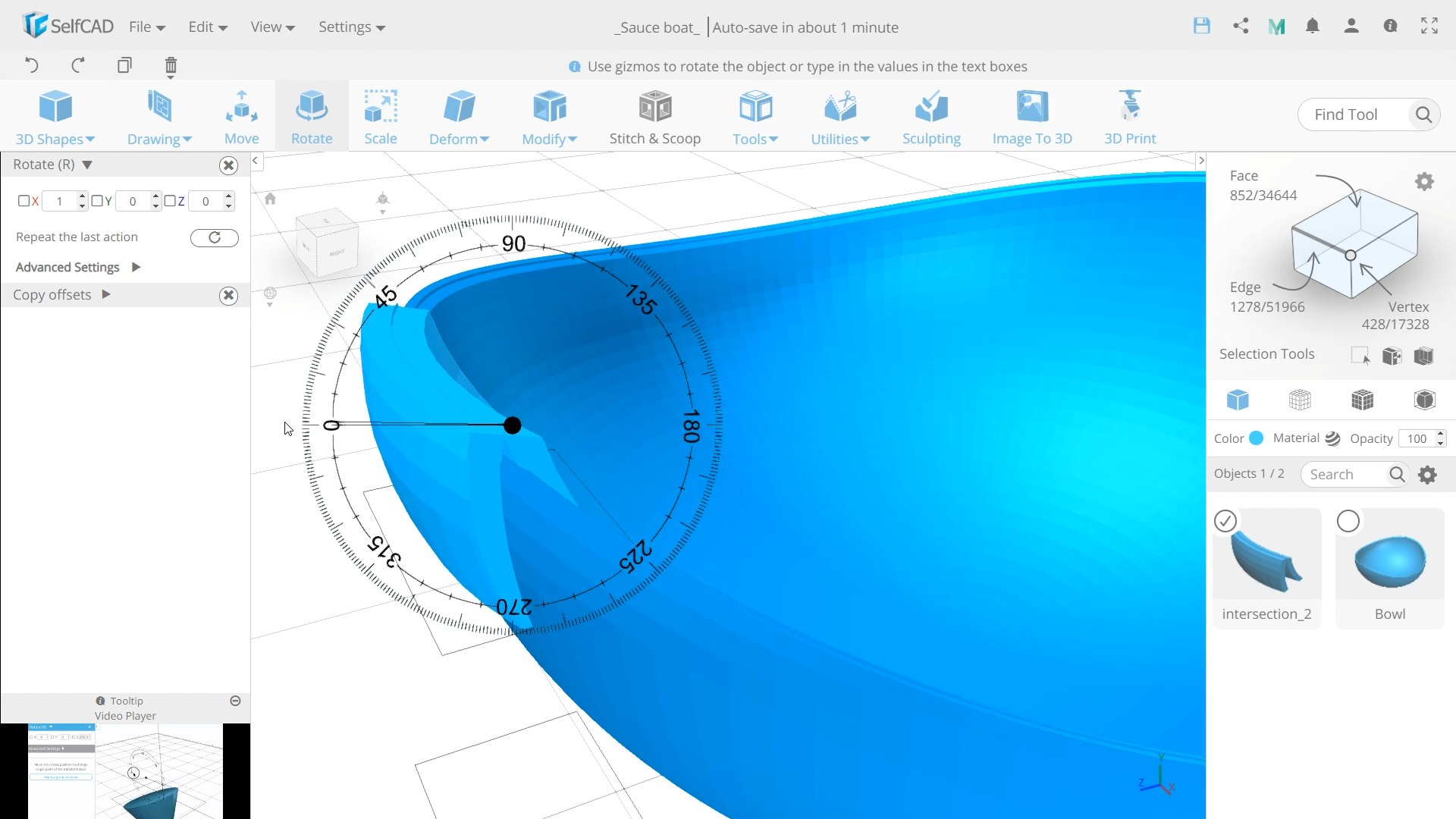This screenshot has height=819, width=1456.
Task: Save the project with disk icon
Action: click(x=1201, y=26)
